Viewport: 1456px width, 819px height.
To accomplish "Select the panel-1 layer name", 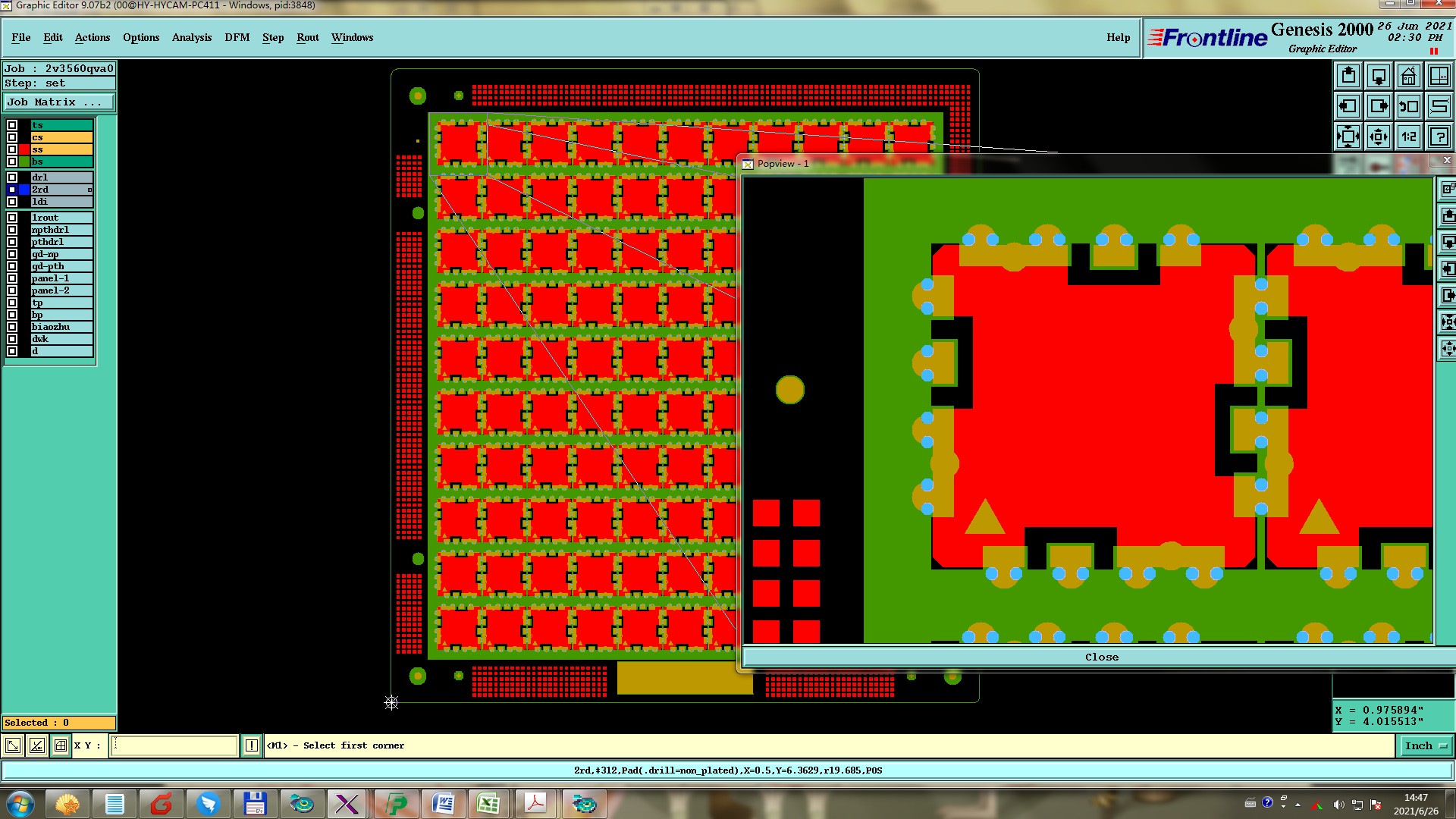I will (61, 278).
